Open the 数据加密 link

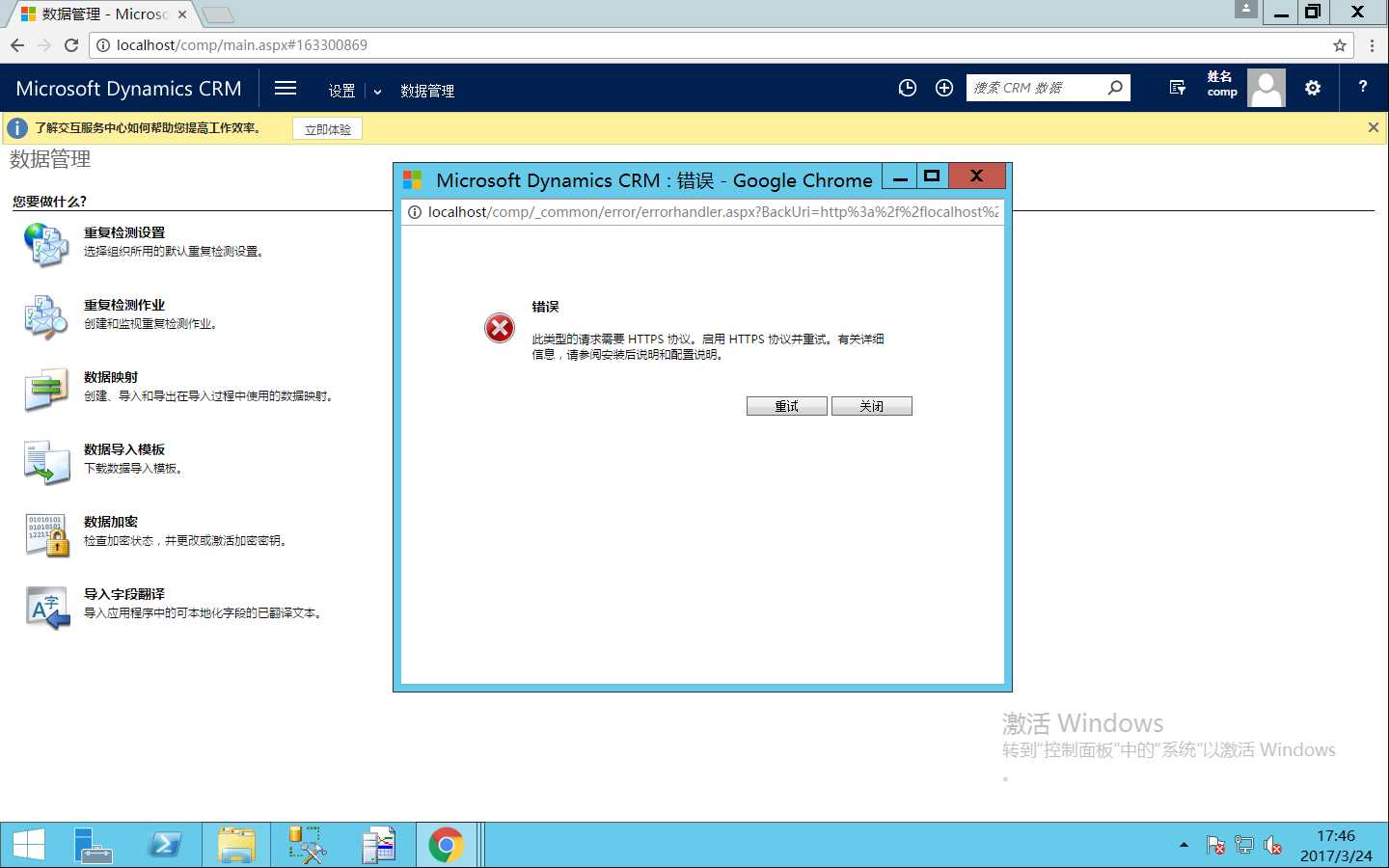click(111, 522)
